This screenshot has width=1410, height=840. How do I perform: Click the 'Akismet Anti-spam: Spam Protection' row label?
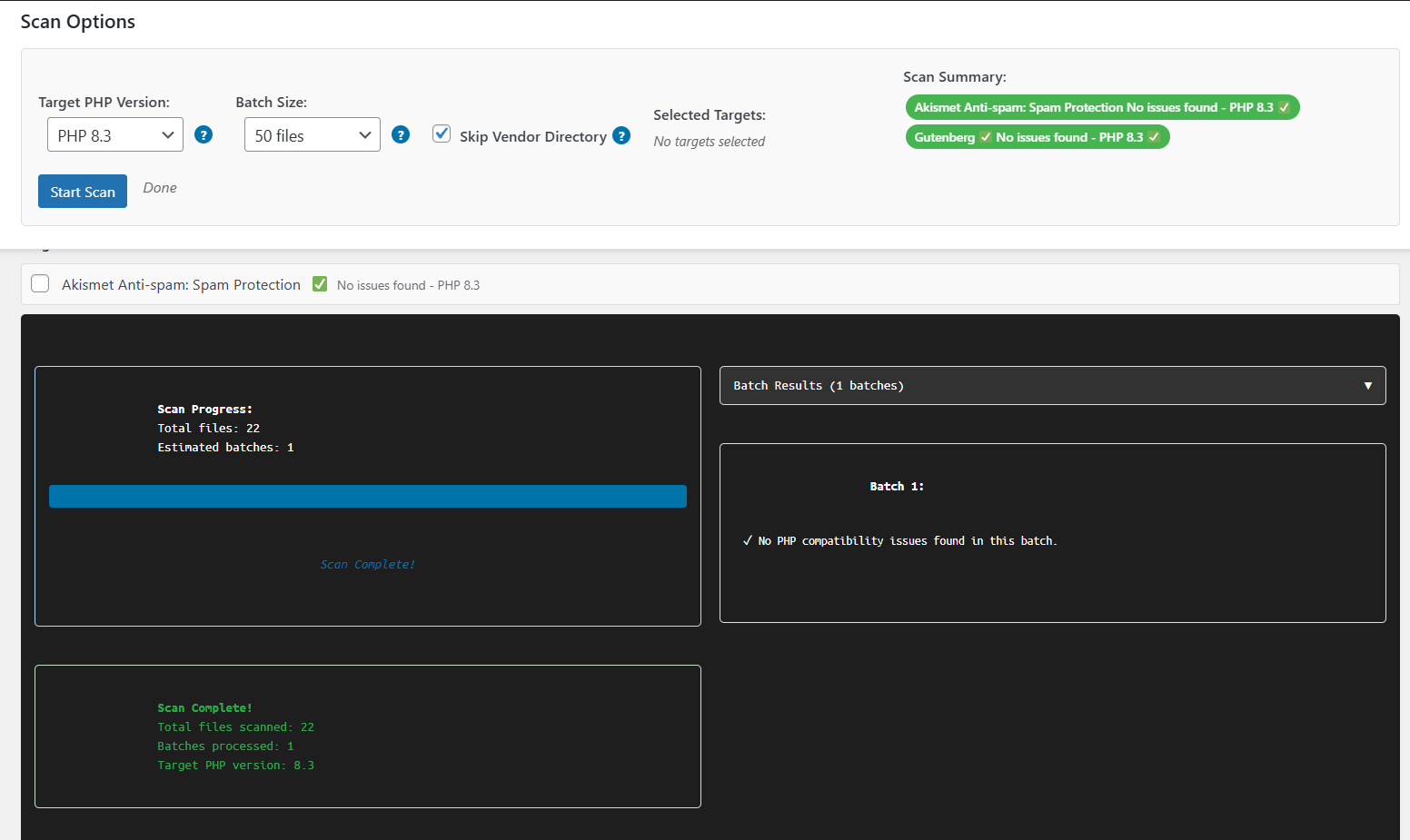[181, 284]
